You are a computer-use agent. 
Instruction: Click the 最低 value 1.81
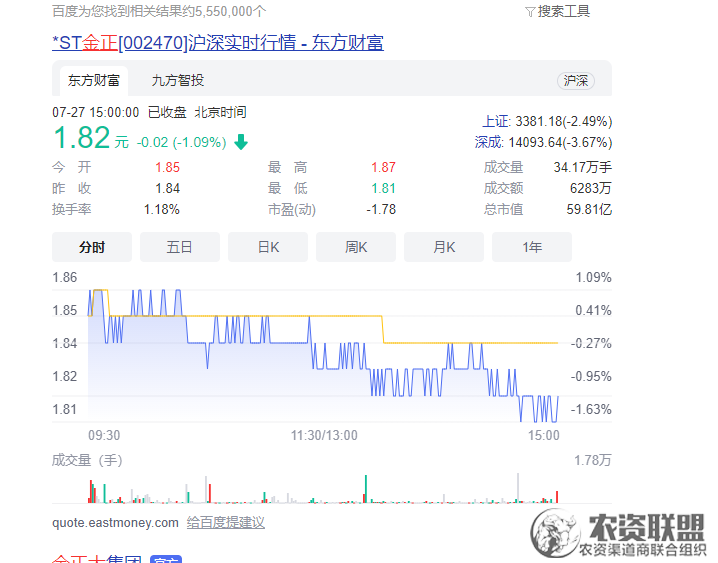coord(383,189)
